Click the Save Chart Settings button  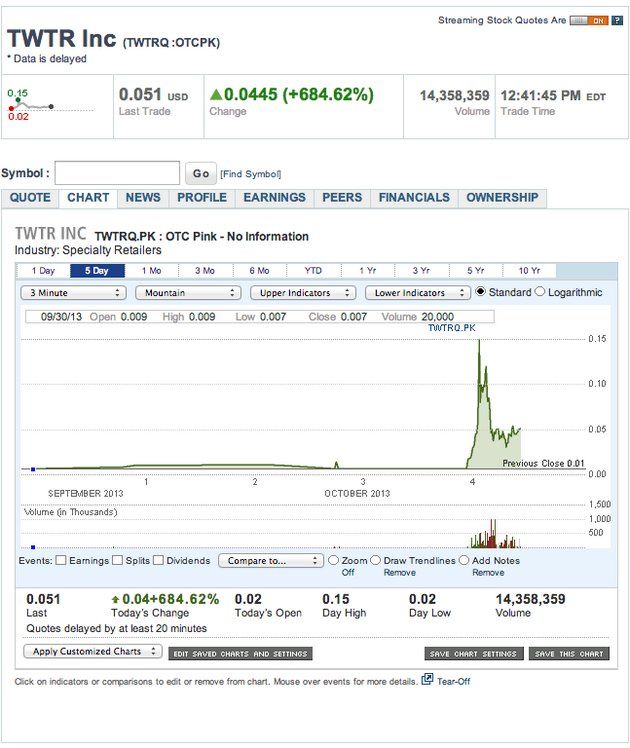[x=474, y=654]
